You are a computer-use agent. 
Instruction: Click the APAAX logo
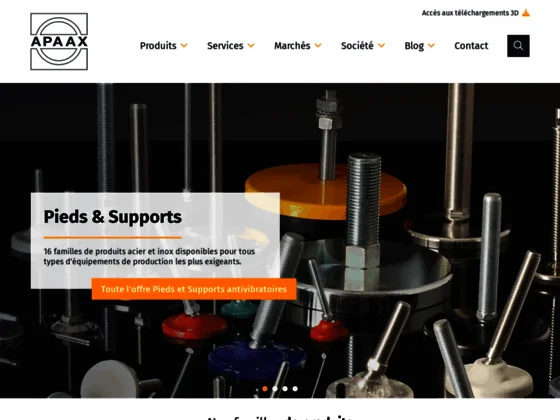point(59,41)
